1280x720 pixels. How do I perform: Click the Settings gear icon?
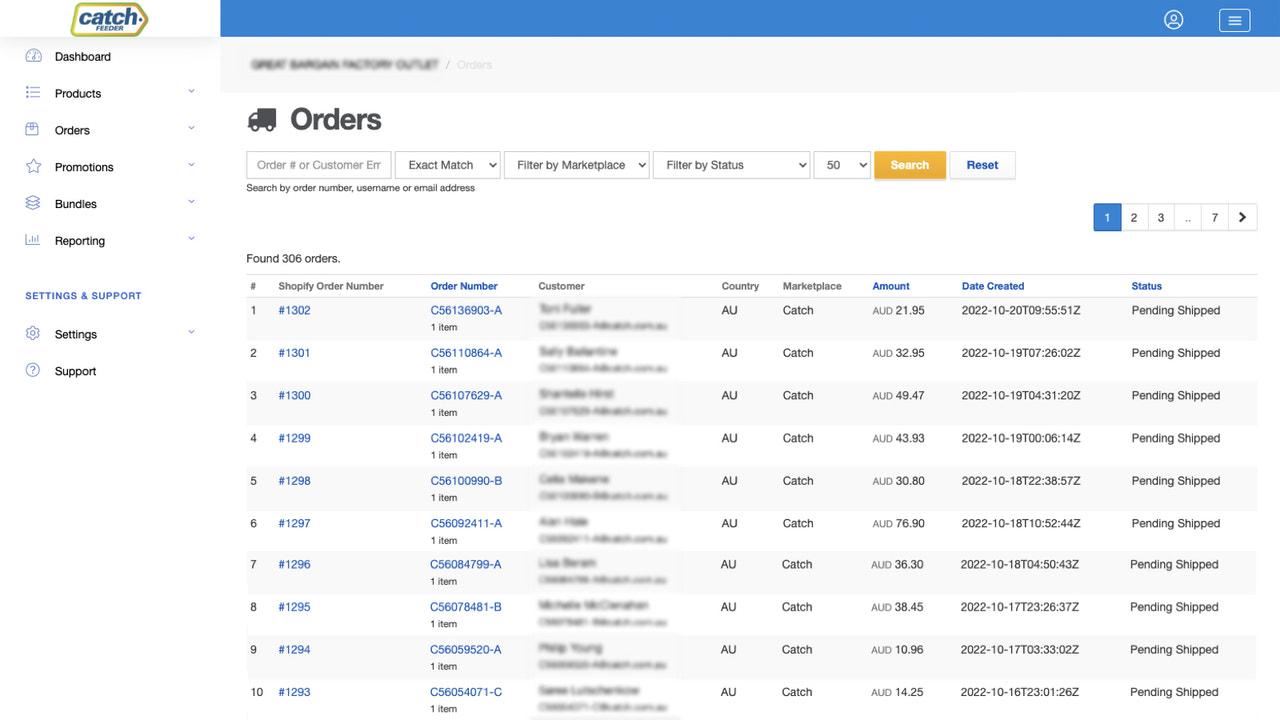pyautogui.click(x=30, y=334)
